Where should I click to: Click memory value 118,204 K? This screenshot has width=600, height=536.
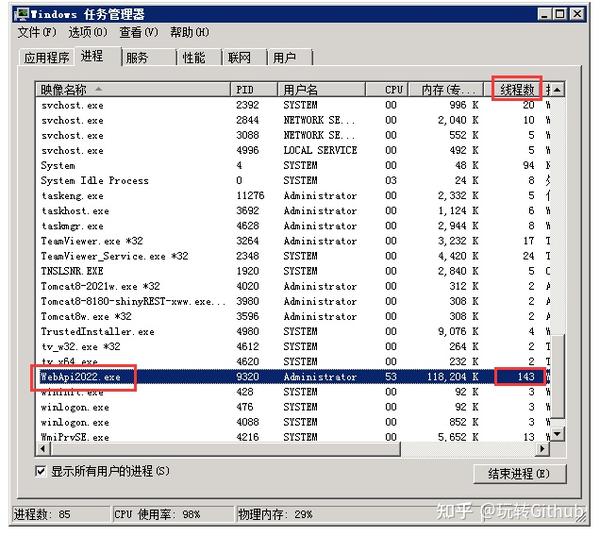pyautogui.click(x=452, y=376)
